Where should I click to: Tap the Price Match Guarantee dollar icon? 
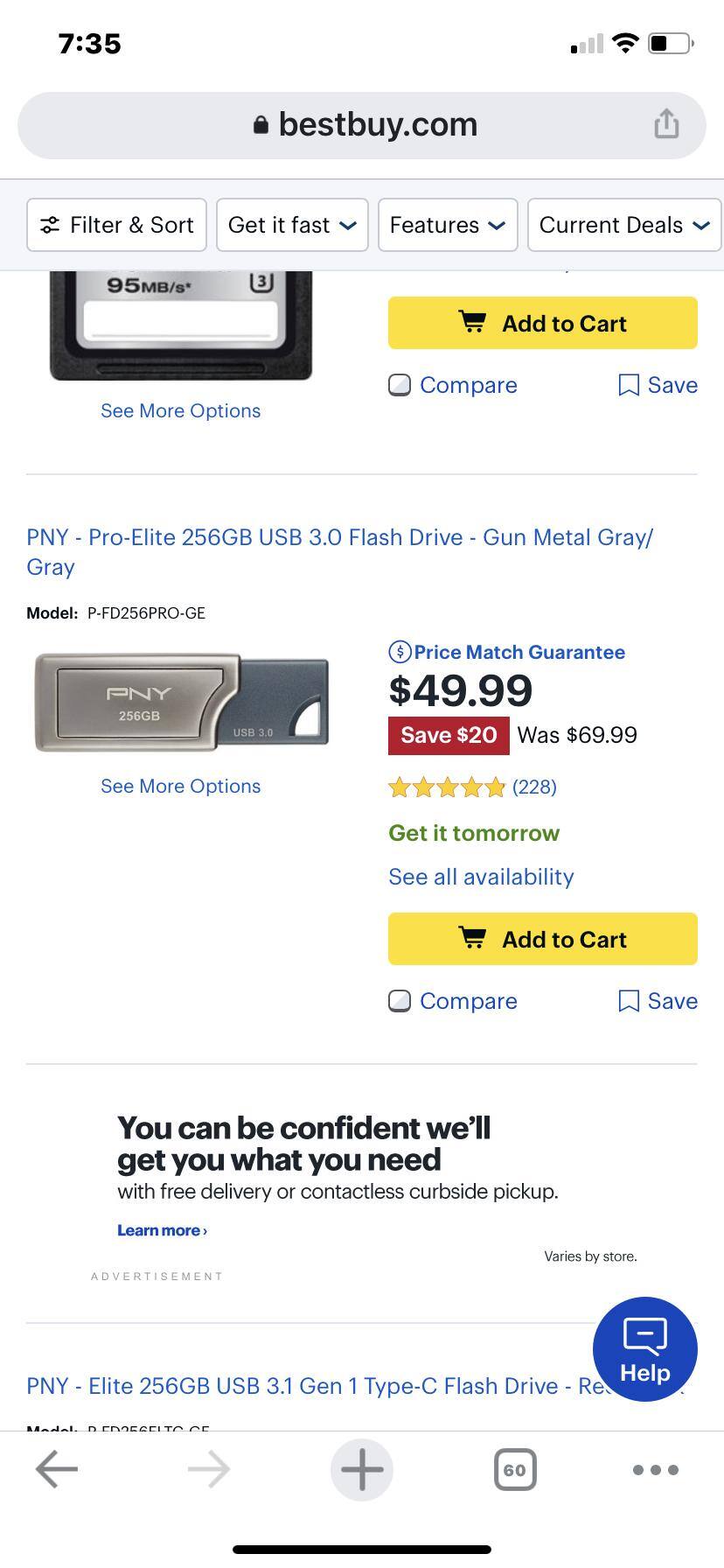click(399, 651)
